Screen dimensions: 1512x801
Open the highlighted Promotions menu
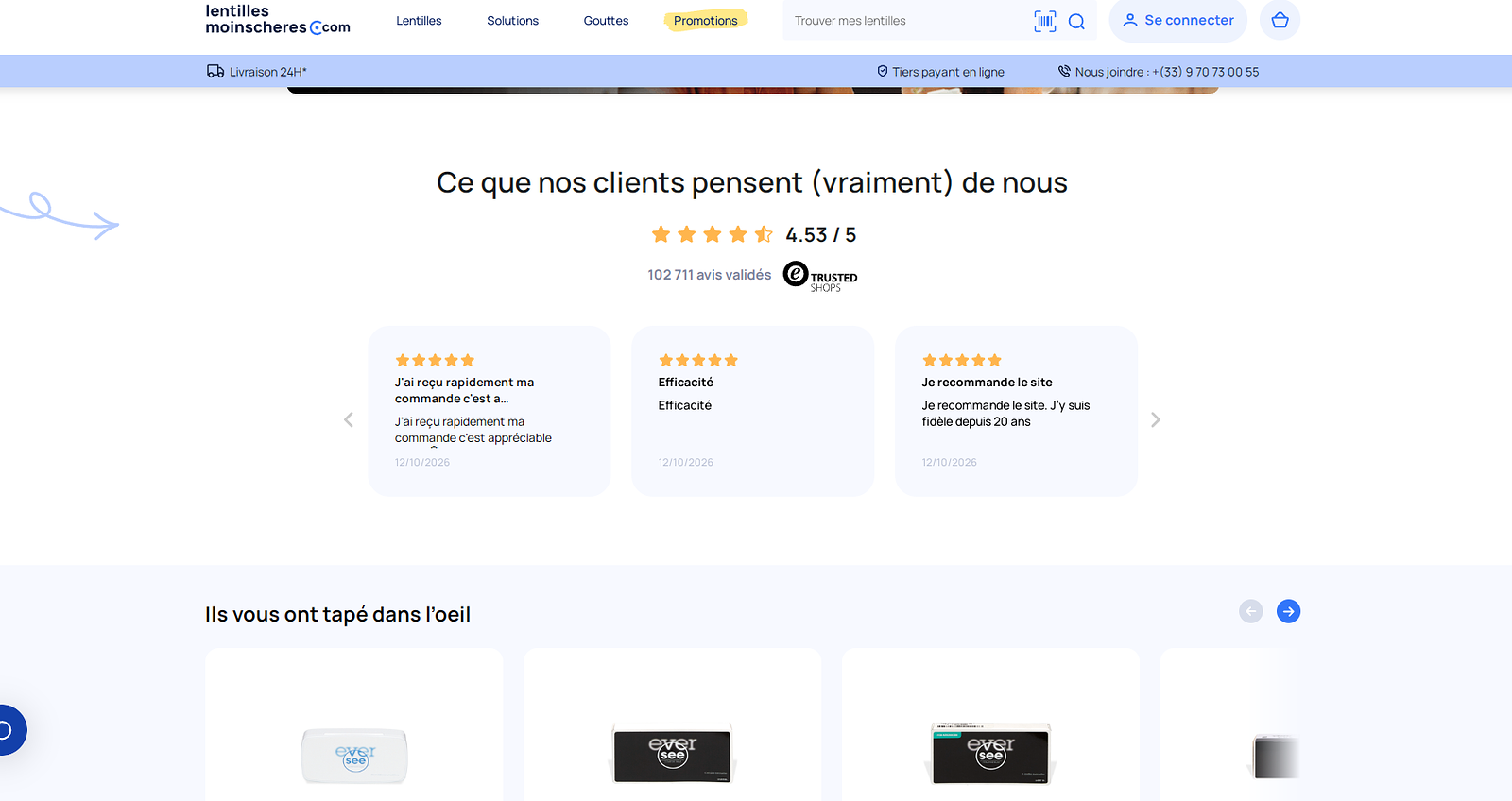[706, 21]
